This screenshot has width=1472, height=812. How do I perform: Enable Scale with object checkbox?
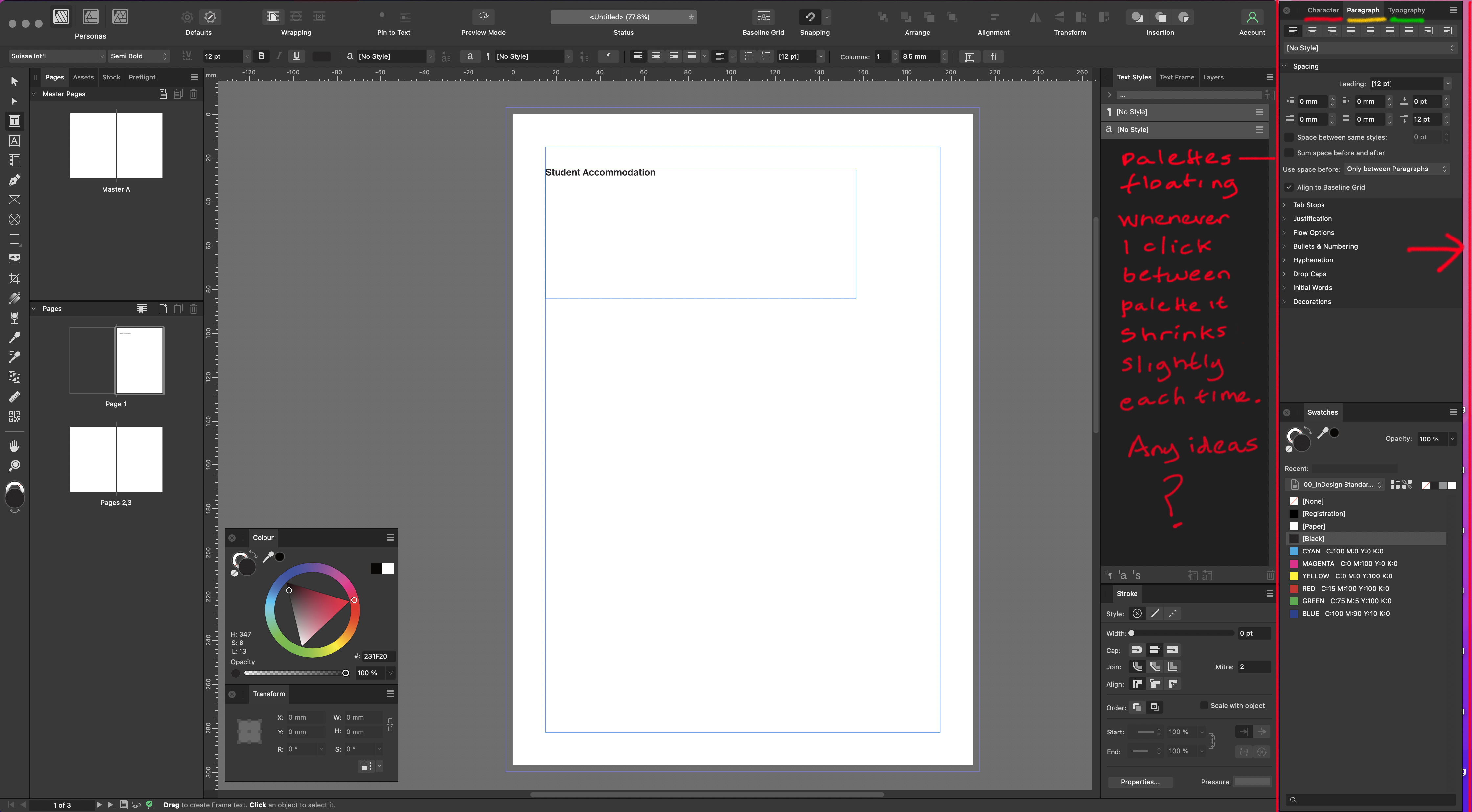coord(1204,705)
